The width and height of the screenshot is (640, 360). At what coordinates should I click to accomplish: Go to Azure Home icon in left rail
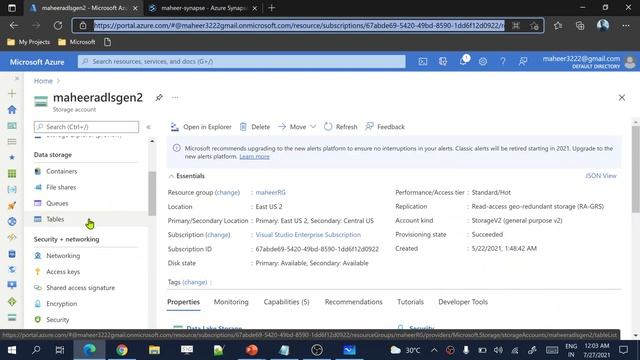(12, 109)
